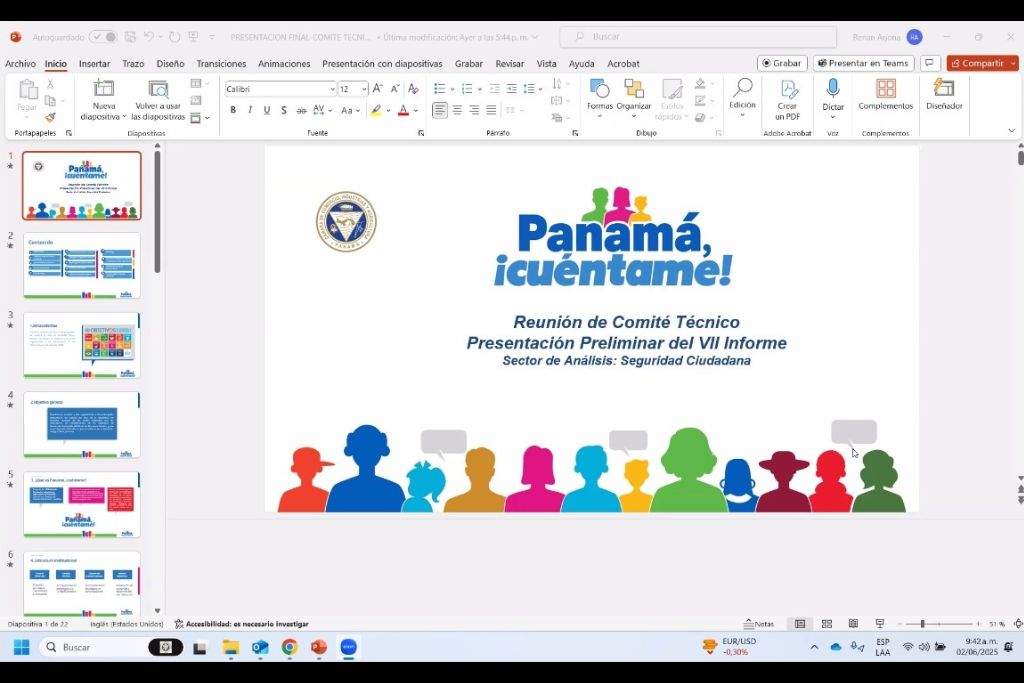Click the Buscar search box in title bar
The image size is (1024, 683).
coord(698,37)
